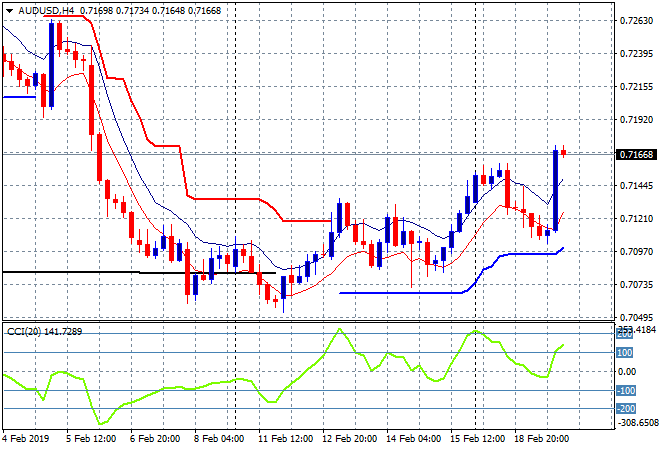Click the black horizontal support line
The width and height of the screenshot is (660, 450).
tap(70, 271)
